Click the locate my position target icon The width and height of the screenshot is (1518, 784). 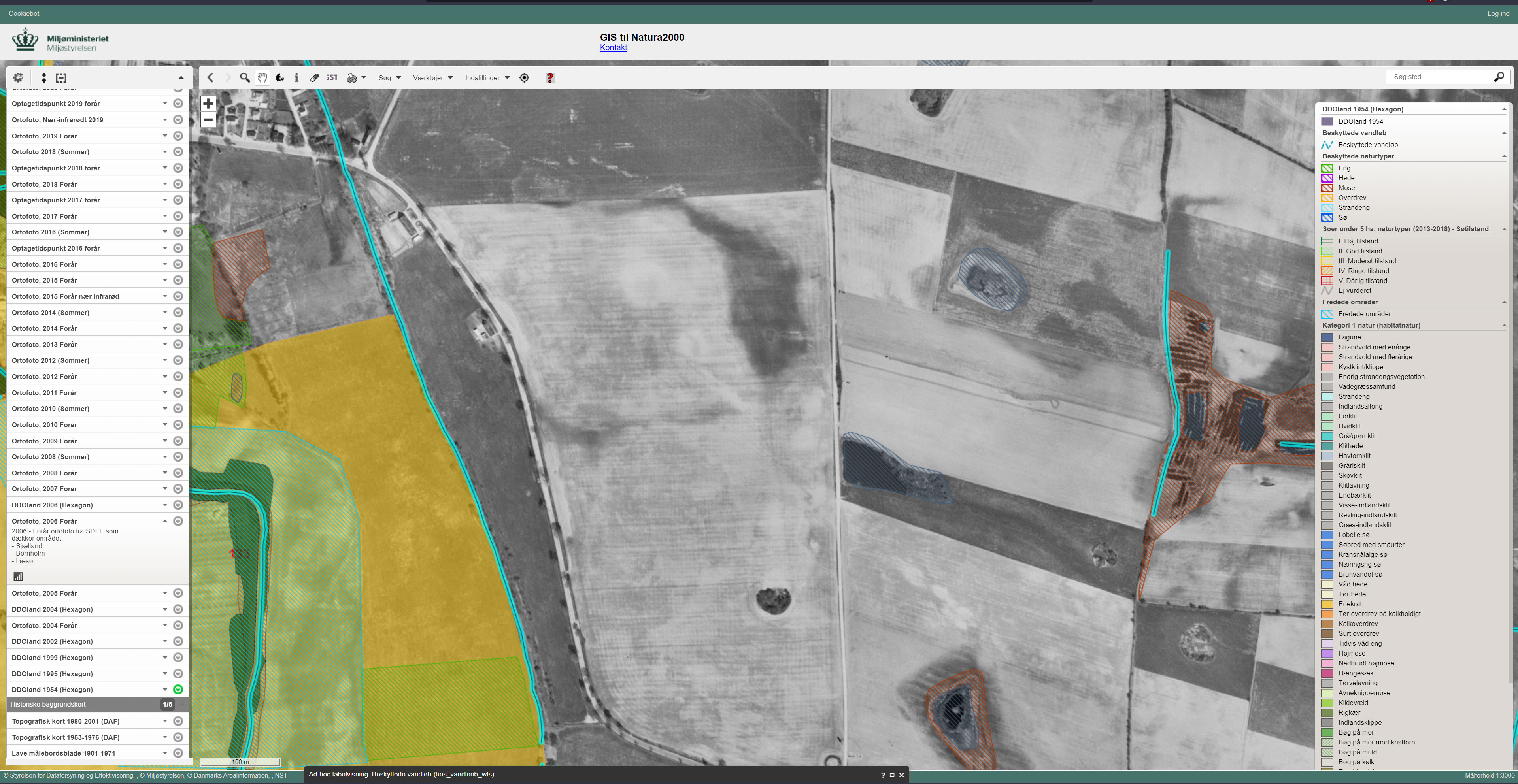(x=525, y=78)
